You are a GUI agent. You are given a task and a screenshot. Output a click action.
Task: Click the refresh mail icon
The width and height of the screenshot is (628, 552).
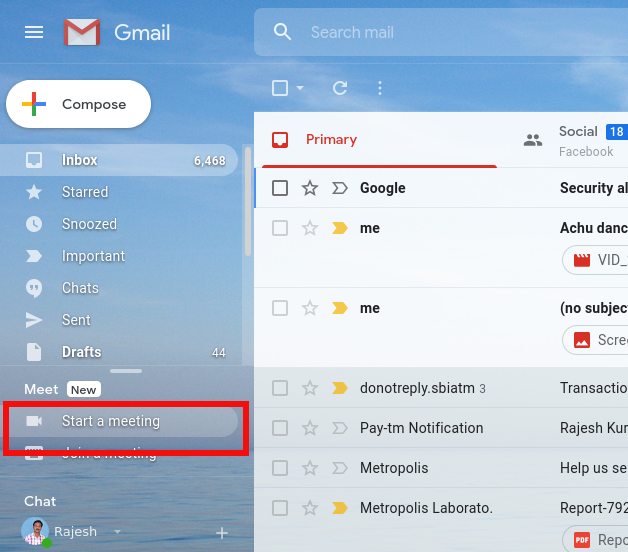coord(340,88)
